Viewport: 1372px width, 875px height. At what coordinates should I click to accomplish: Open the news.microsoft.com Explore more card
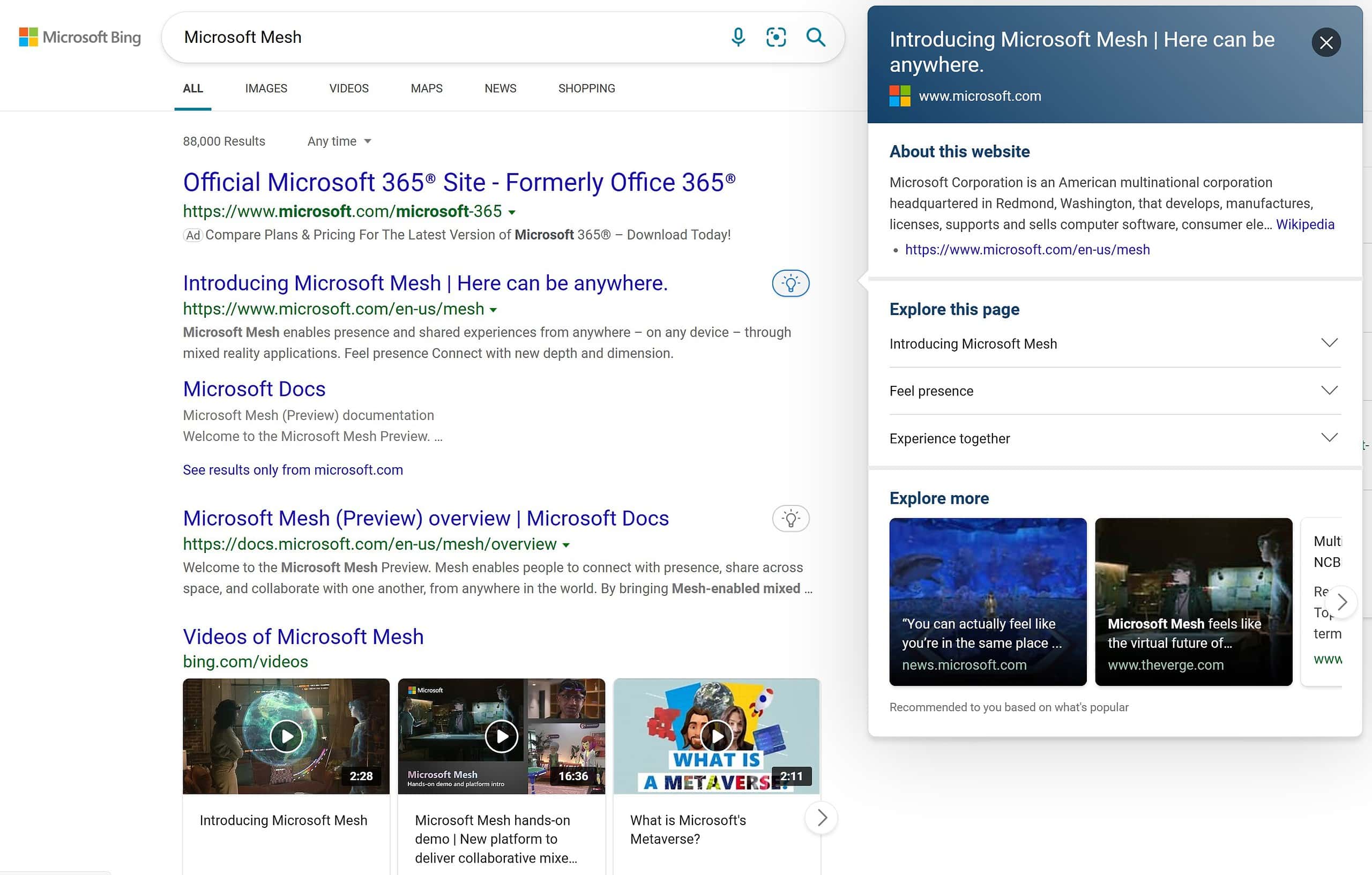pyautogui.click(x=987, y=602)
